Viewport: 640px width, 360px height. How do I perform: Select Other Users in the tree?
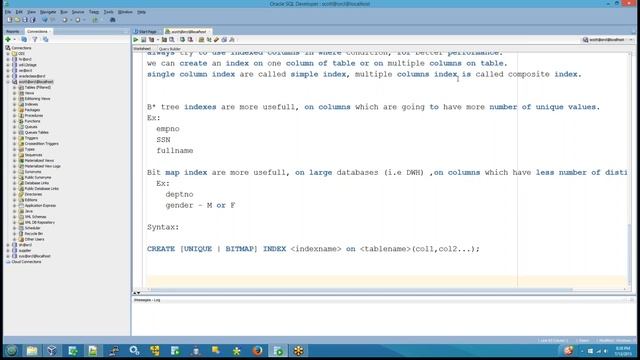[34, 239]
